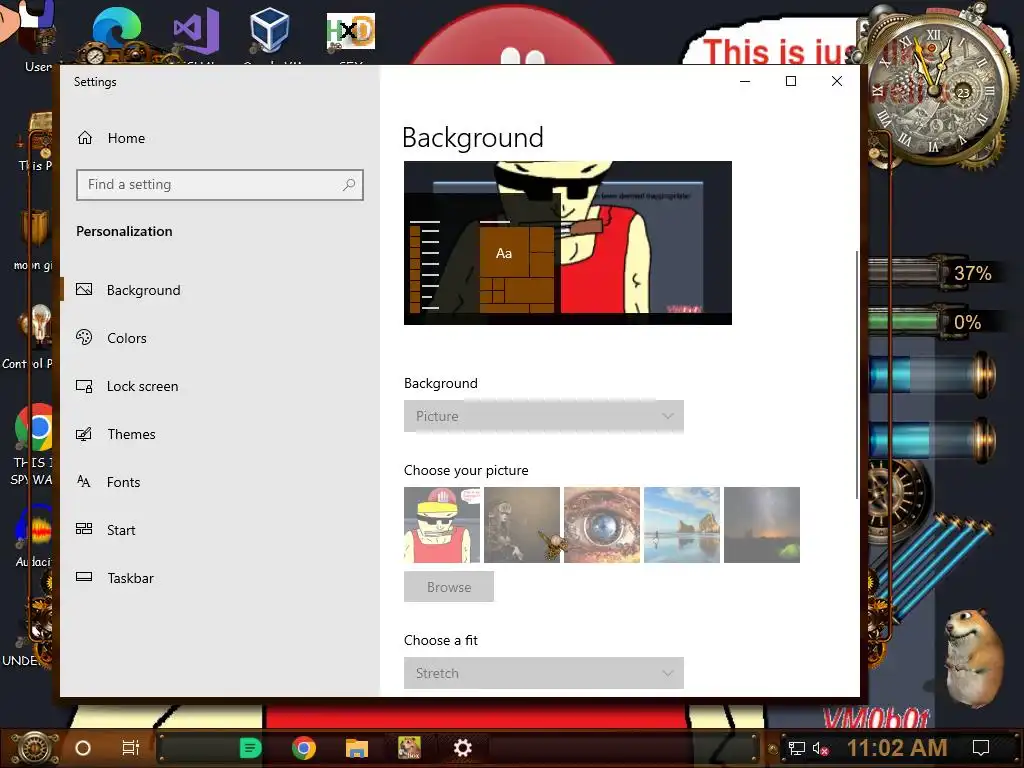
Task: Open Google Chrome desktop shortcut
Action: pos(34,428)
